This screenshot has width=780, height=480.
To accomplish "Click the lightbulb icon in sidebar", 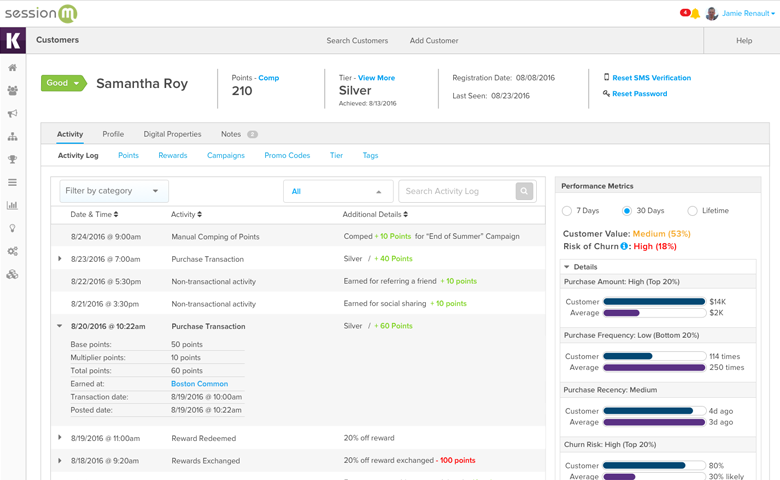I will [x=13, y=228].
